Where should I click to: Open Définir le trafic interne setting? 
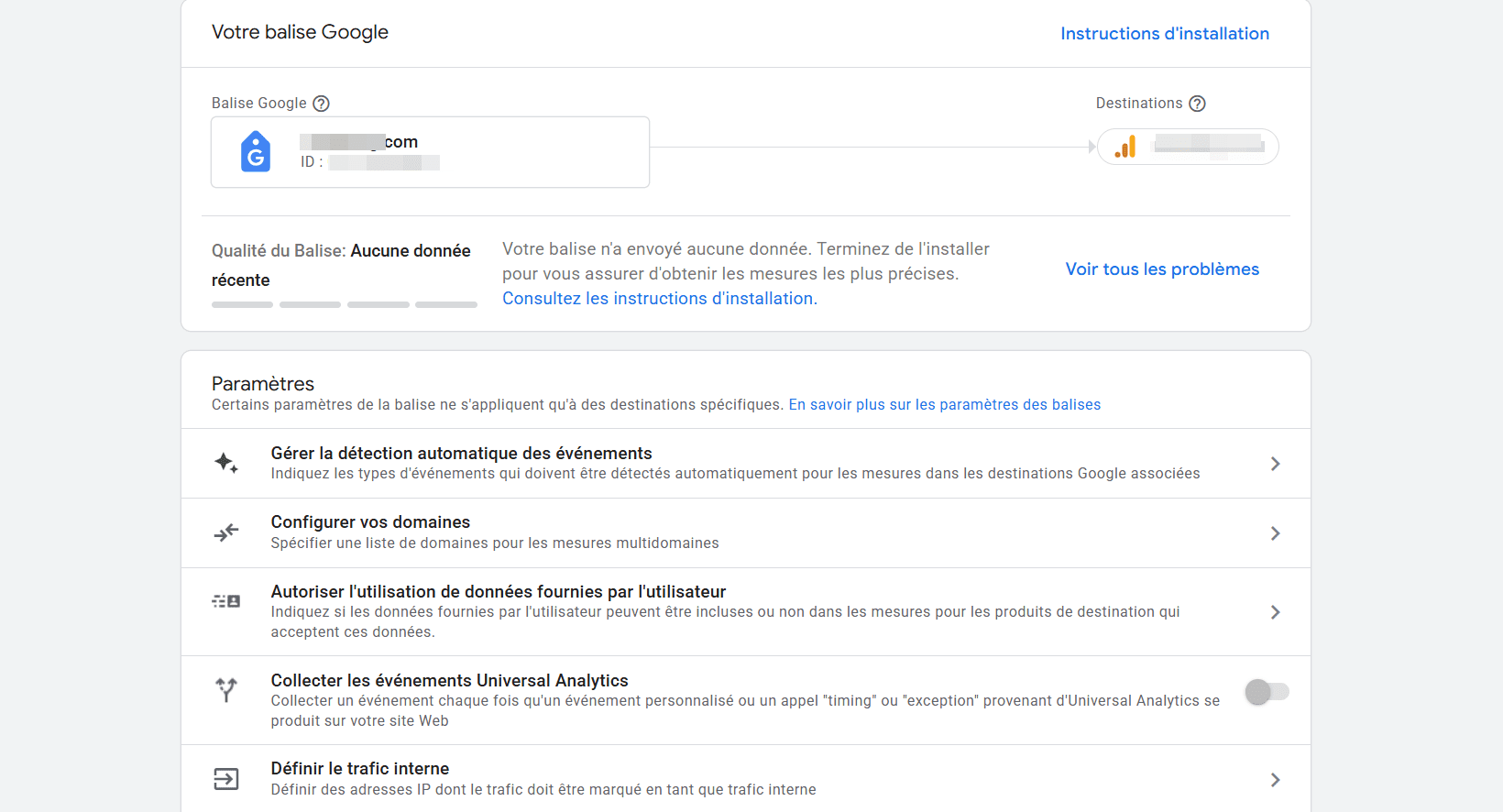pyautogui.click(x=746, y=779)
